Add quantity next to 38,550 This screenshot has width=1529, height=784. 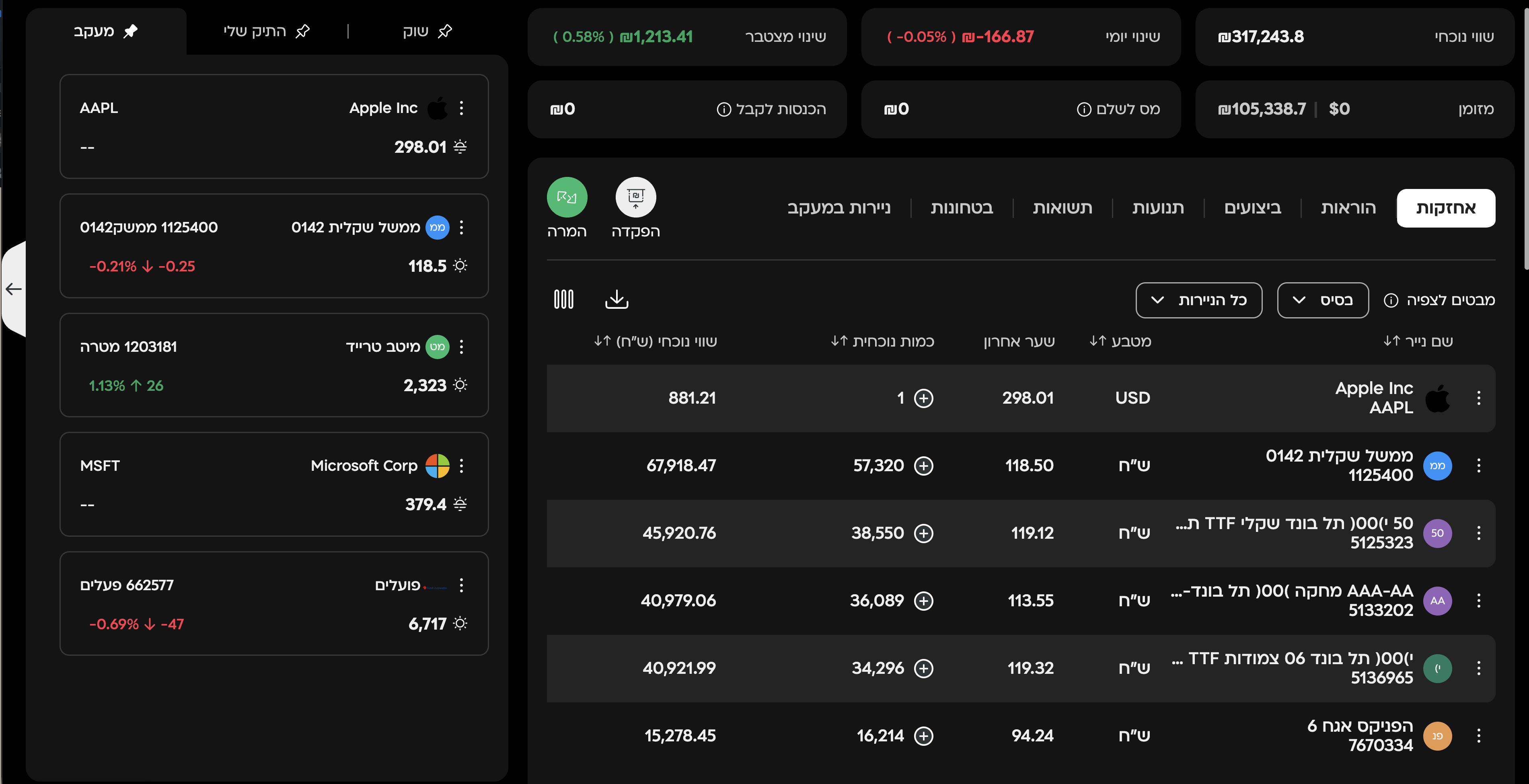924,533
